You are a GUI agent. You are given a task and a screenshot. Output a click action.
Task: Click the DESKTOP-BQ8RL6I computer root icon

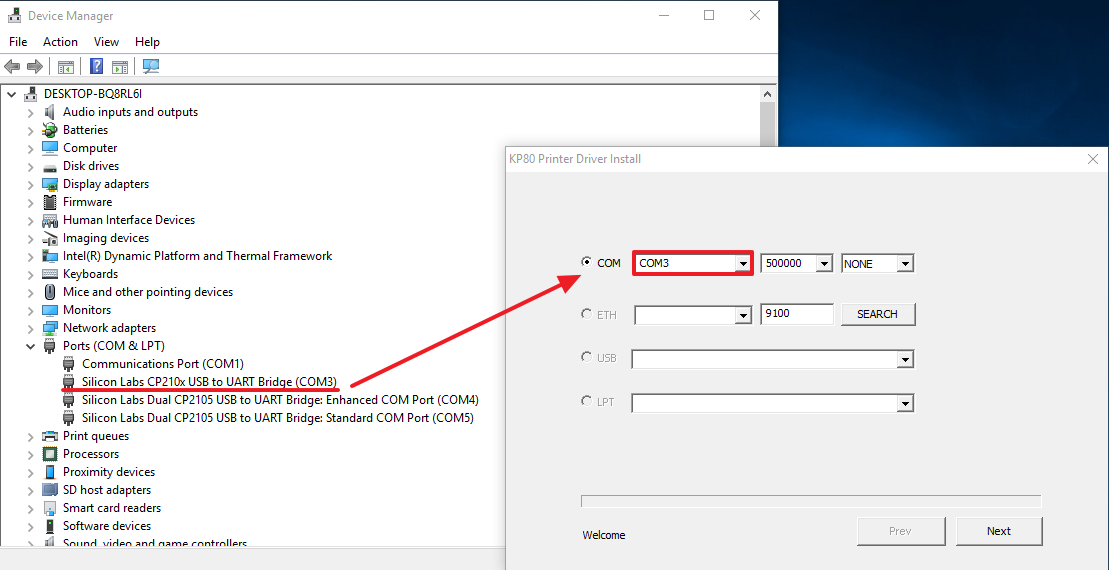tap(30, 93)
